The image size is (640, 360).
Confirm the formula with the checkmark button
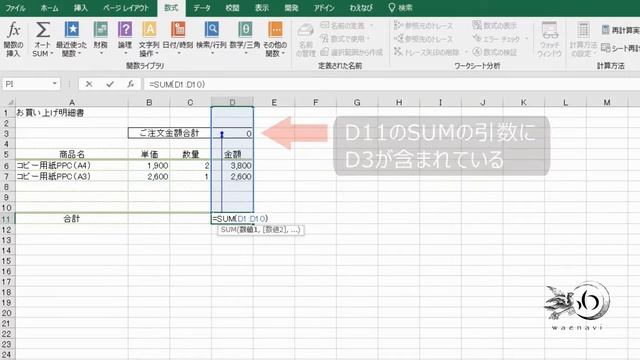tap(110, 84)
